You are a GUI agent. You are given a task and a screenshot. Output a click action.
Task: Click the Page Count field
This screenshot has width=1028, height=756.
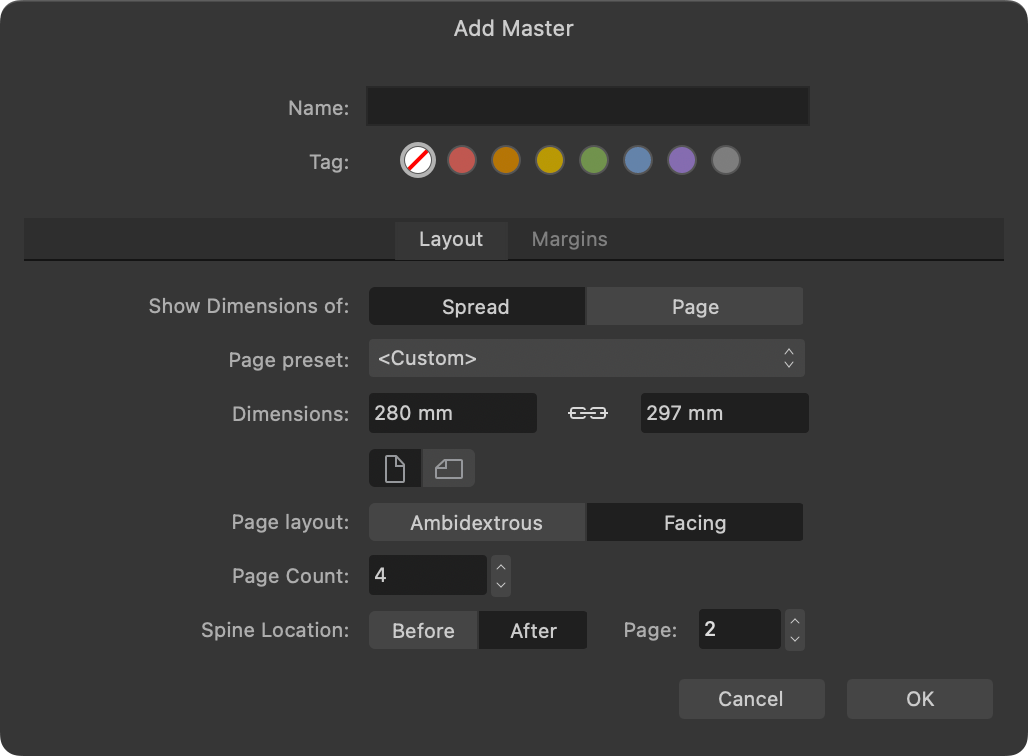427,575
